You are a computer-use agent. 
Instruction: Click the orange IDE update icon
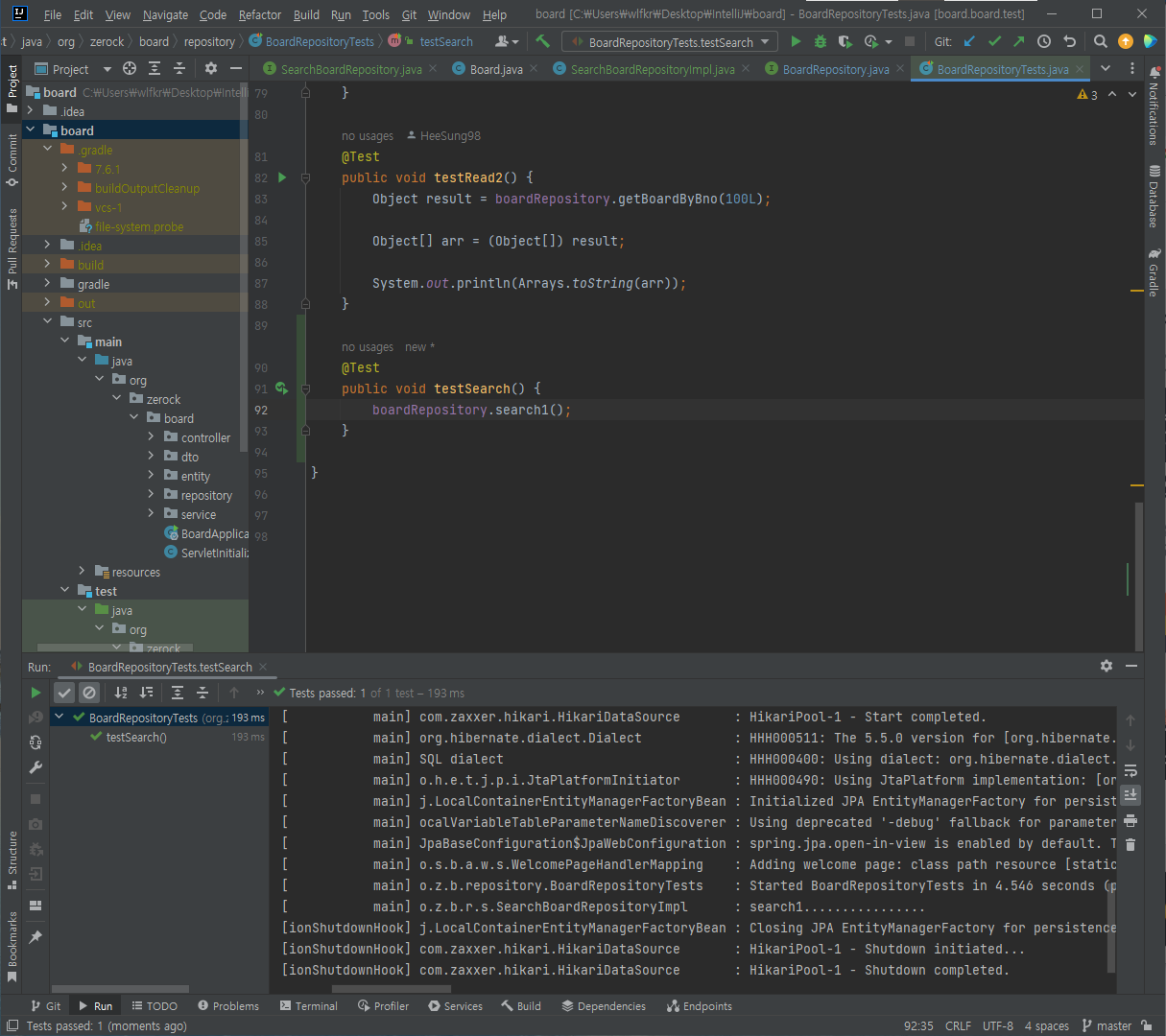(1126, 41)
